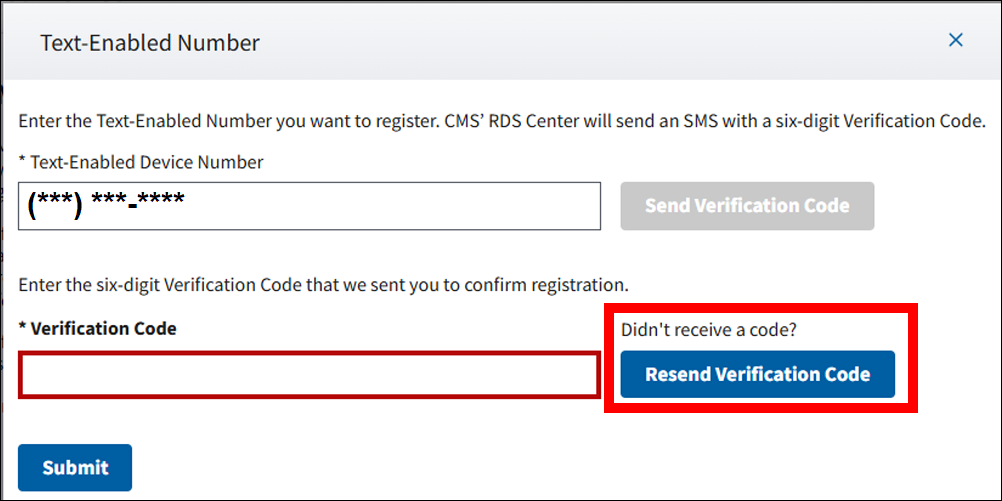Click the masked (***) ***-**** number text

coord(106,204)
